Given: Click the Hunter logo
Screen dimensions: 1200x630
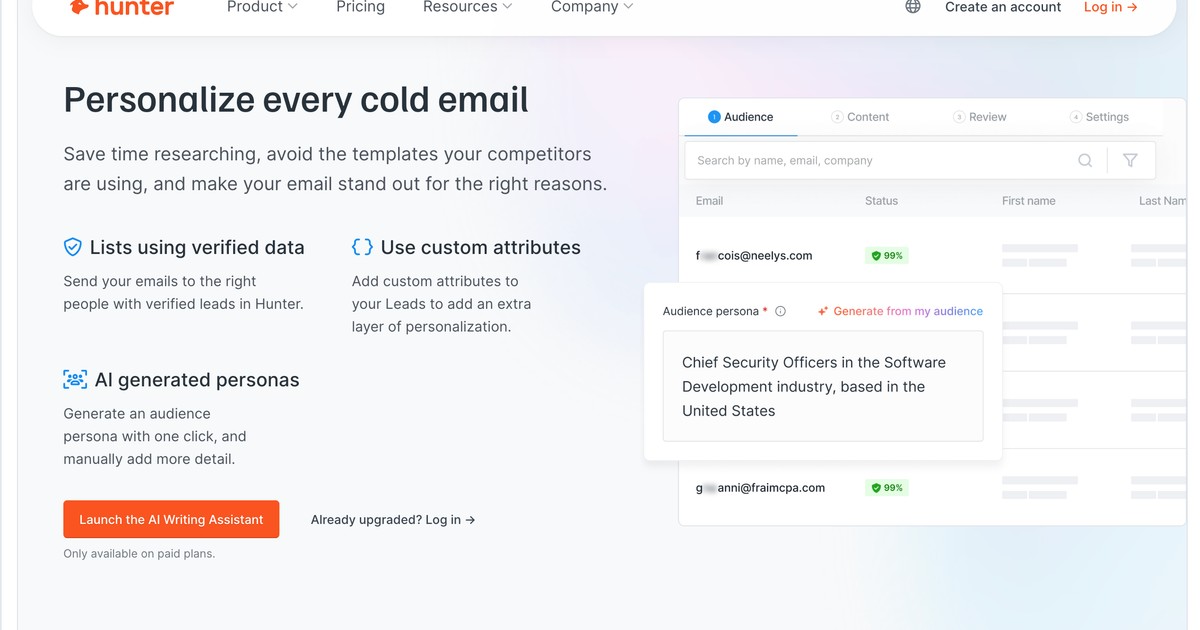Looking at the screenshot, I should pyautogui.click(x=121, y=7).
